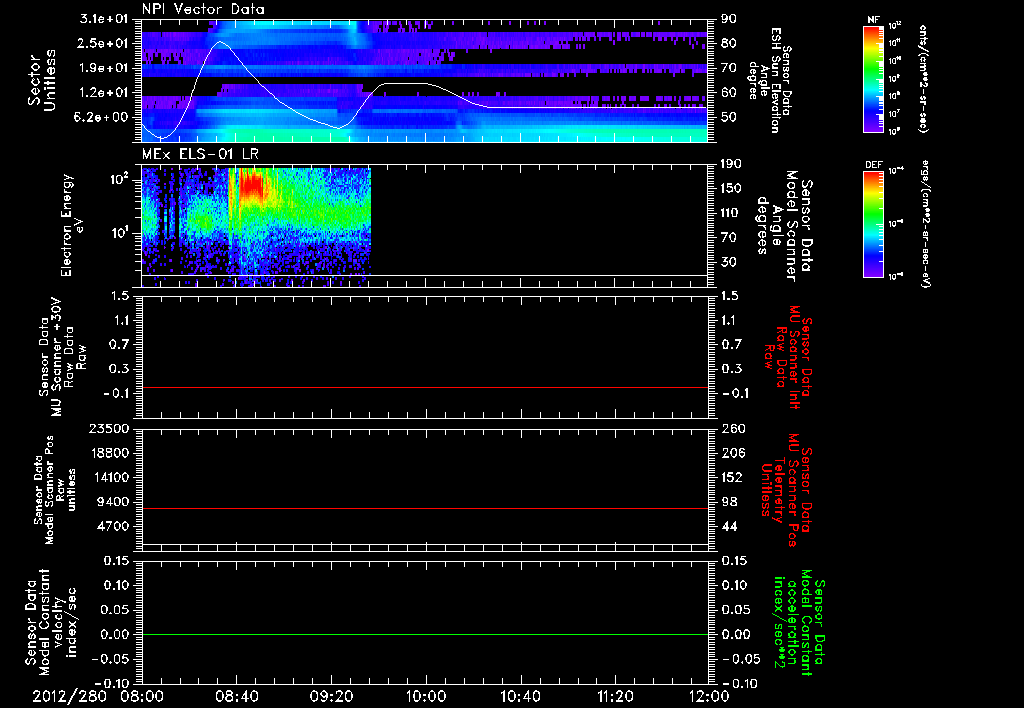Click the red 'MU Scanner Pos Telemetry' label
This screenshot has height=708, width=1024.
787,490
